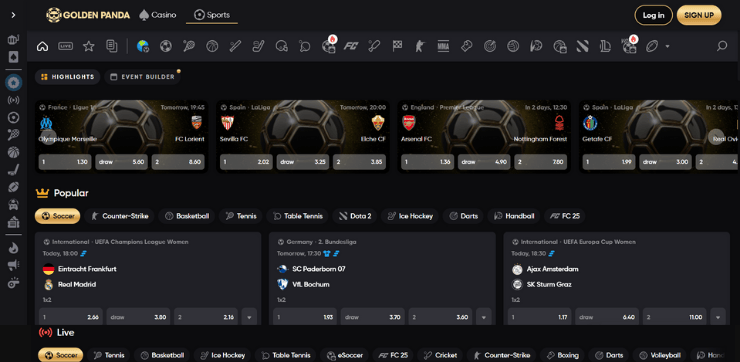Click the SIGN UP button

coord(699,15)
